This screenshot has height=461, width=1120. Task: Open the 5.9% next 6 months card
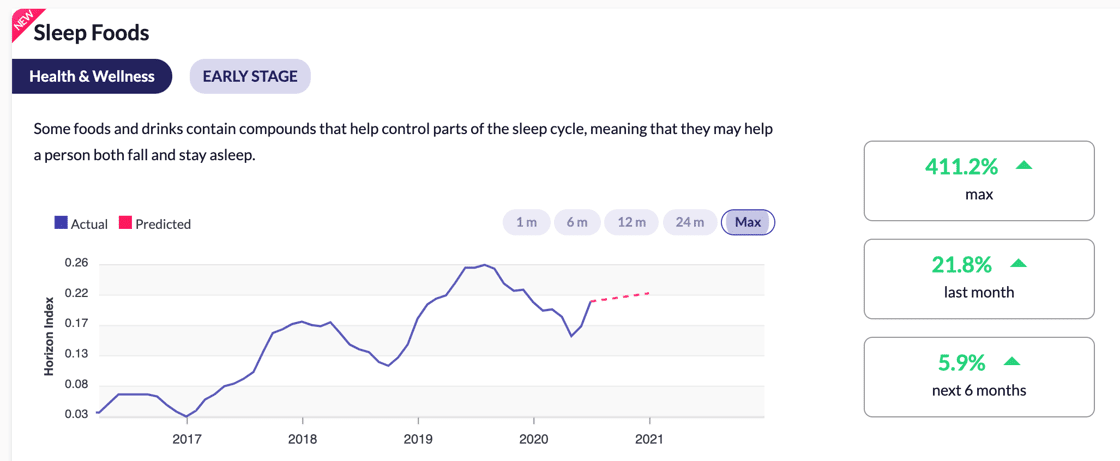(x=978, y=376)
